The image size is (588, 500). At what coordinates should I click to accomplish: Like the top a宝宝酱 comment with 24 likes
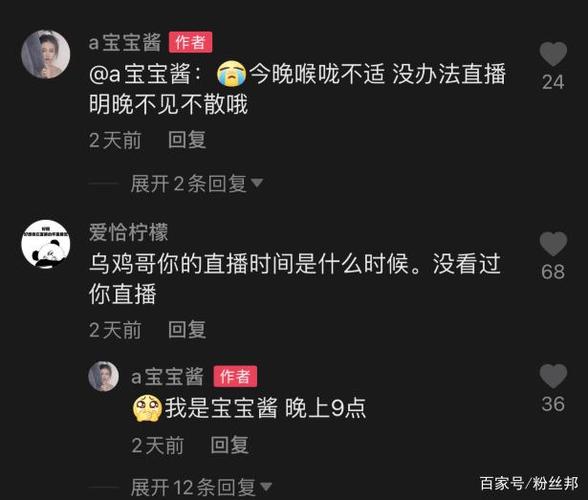(553, 54)
